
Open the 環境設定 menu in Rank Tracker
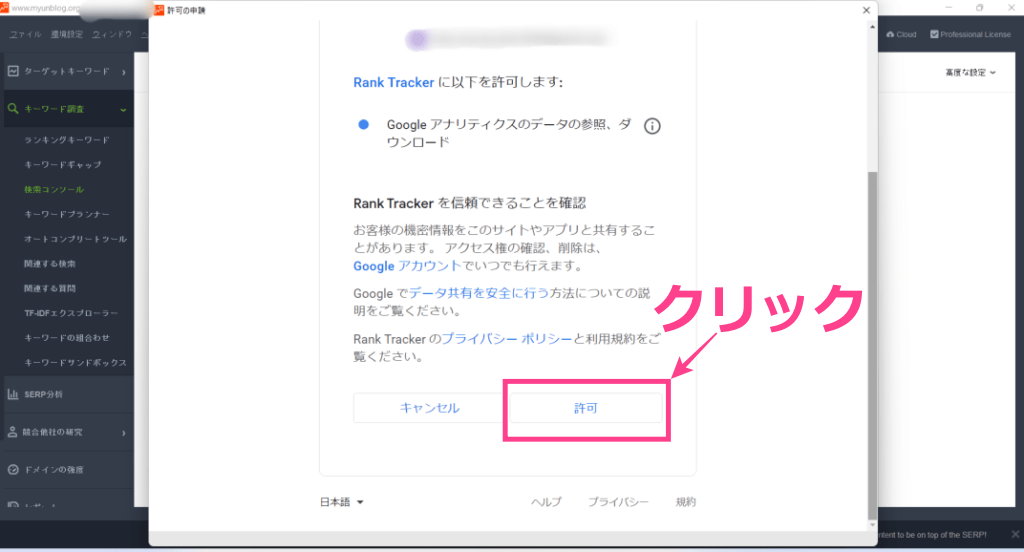tap(67, 35)
